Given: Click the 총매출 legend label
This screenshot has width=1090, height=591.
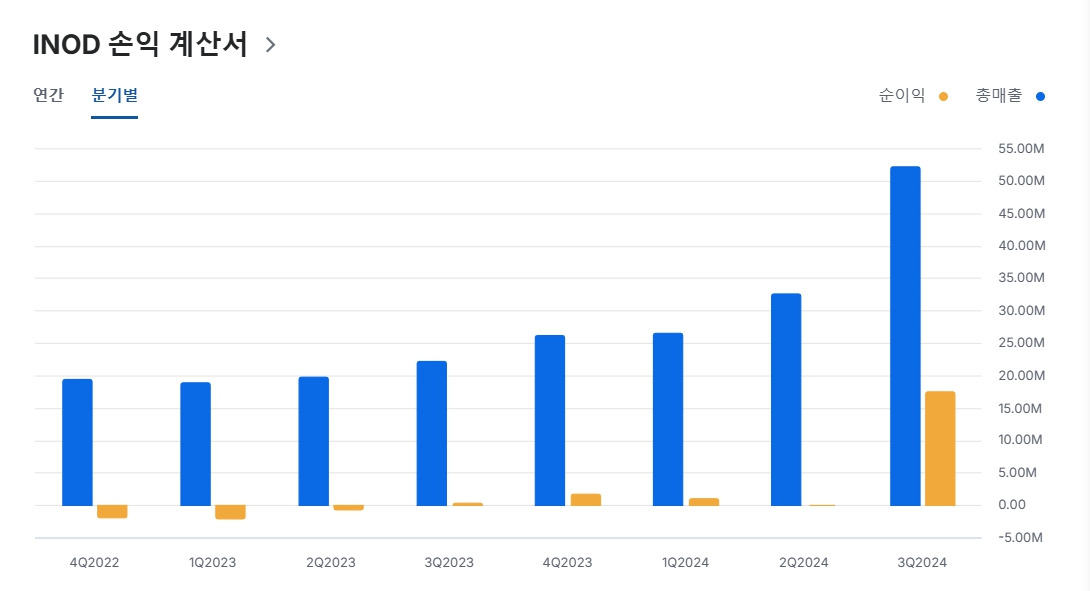Looking at the screenshot, I should [x=1000, y=95].
